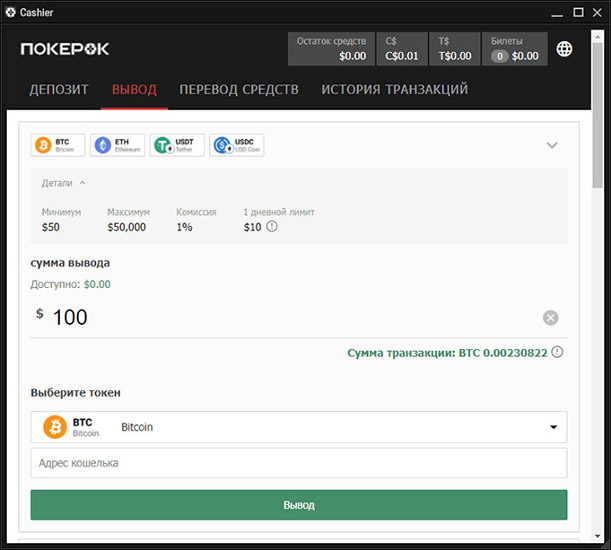
Task: Select the USDC USD Coin payment method
Action: [237, 145]
